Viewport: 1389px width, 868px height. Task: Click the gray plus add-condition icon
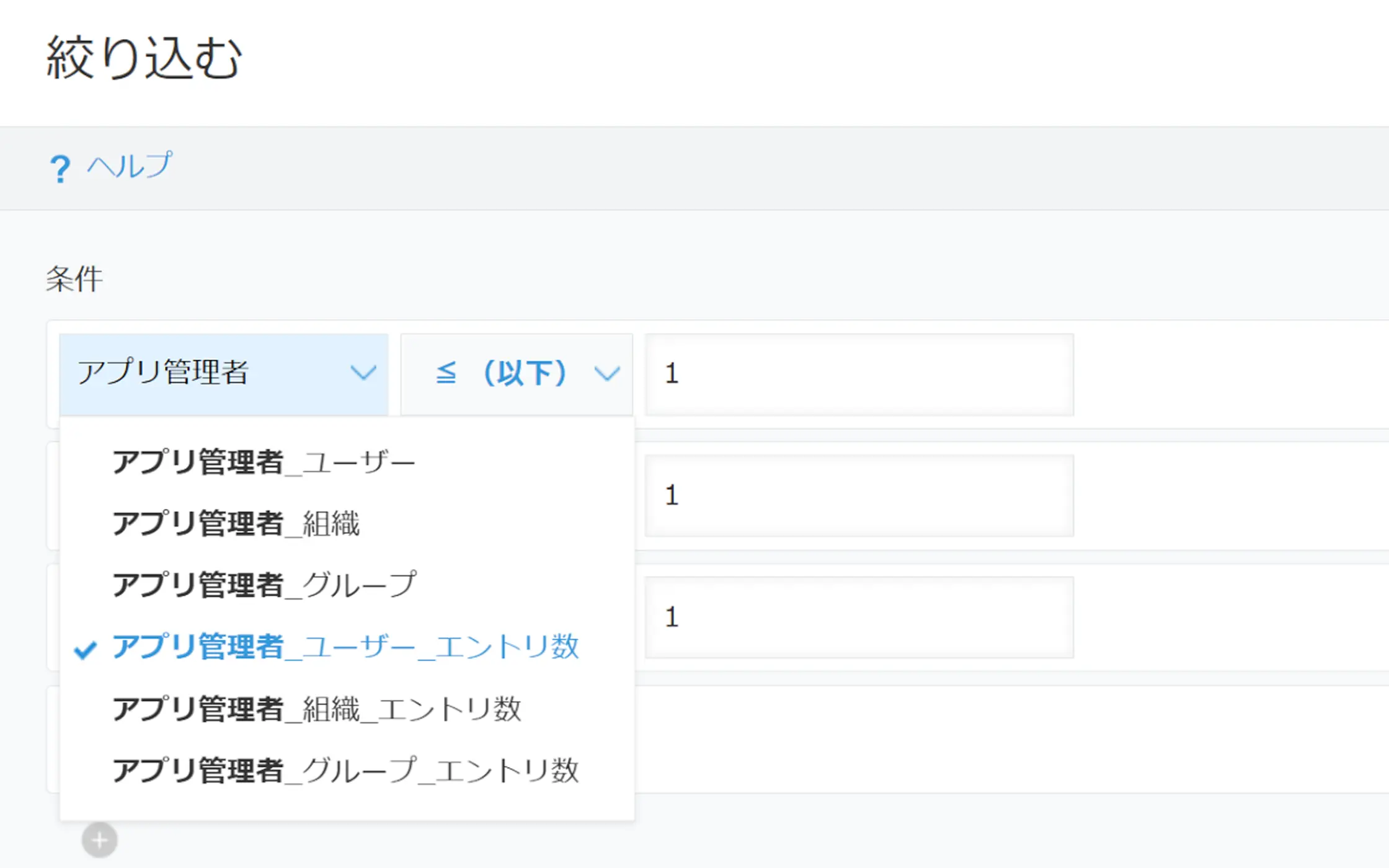(x=99, y=840)
